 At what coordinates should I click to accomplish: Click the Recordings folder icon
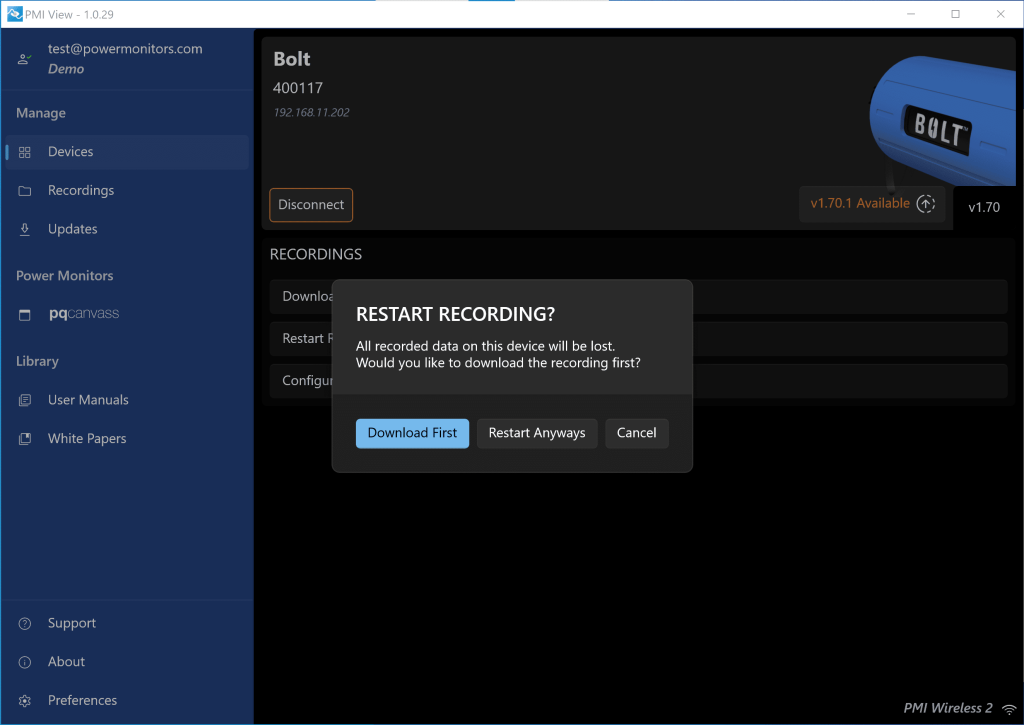pos(25,191)
